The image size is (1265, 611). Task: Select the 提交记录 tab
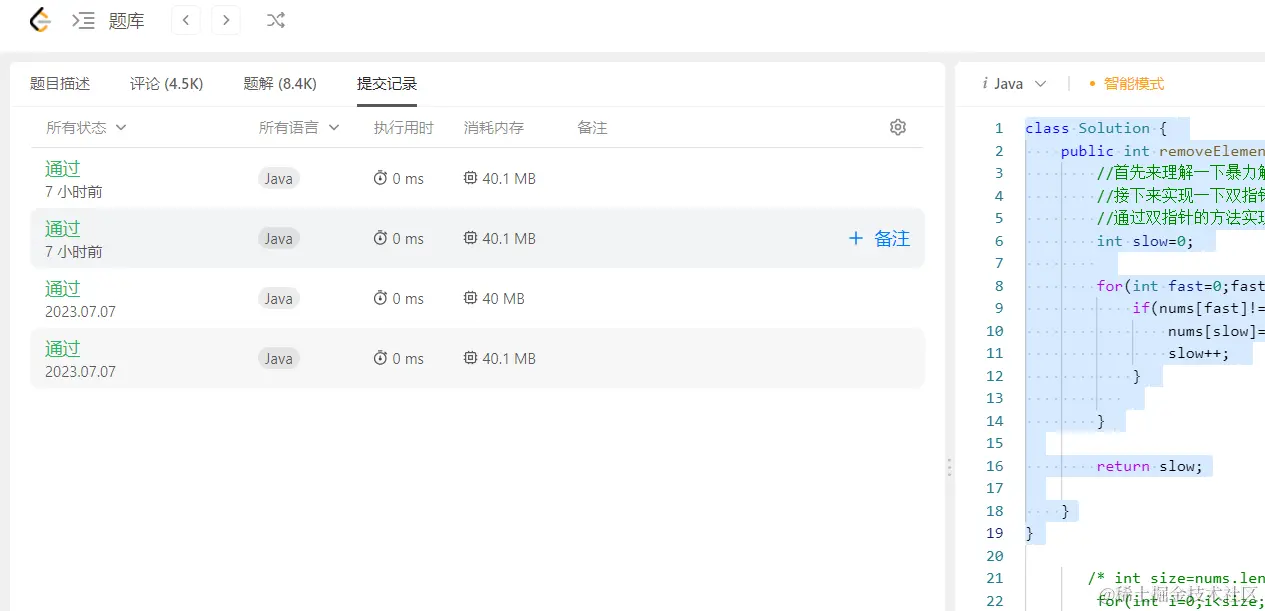(387, 84)
